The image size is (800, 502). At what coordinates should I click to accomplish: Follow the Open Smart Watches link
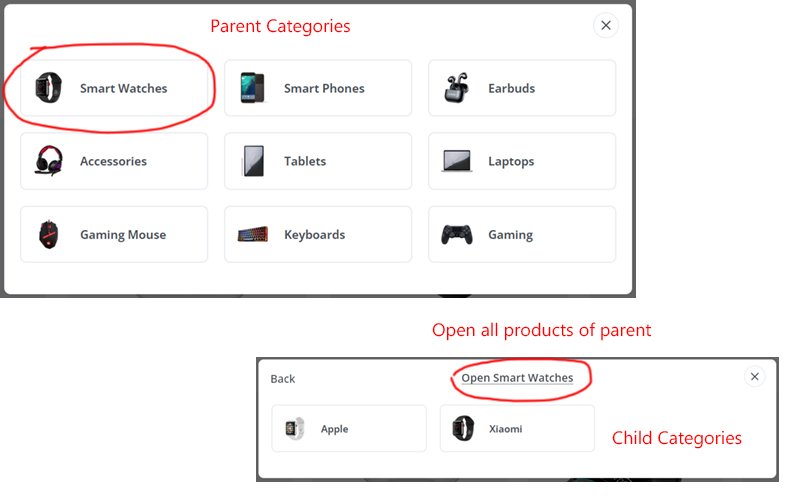point(517,378)
